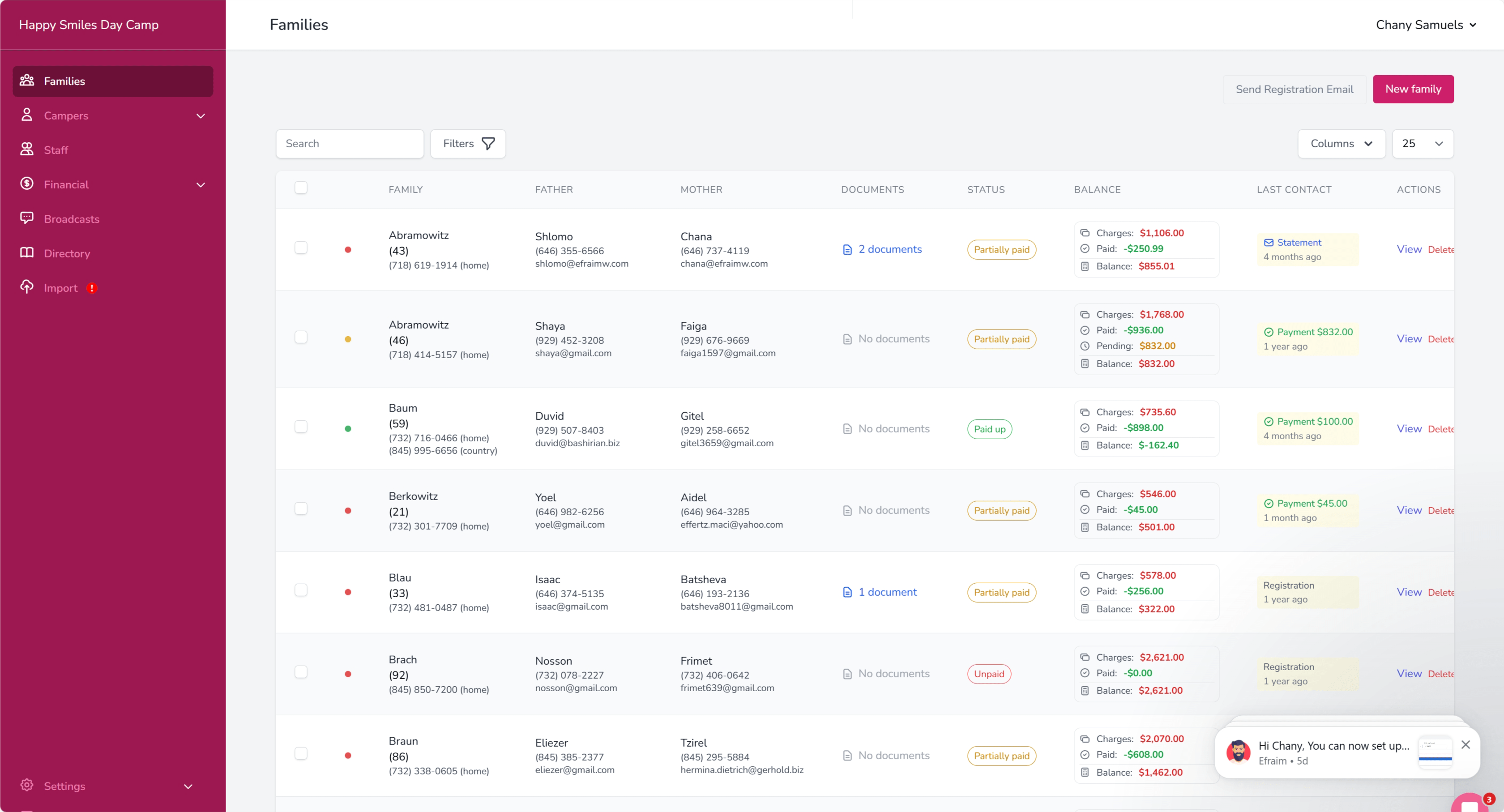Check the select-all checkbox in table header
Screen dimensions: 1504x812
301,188
